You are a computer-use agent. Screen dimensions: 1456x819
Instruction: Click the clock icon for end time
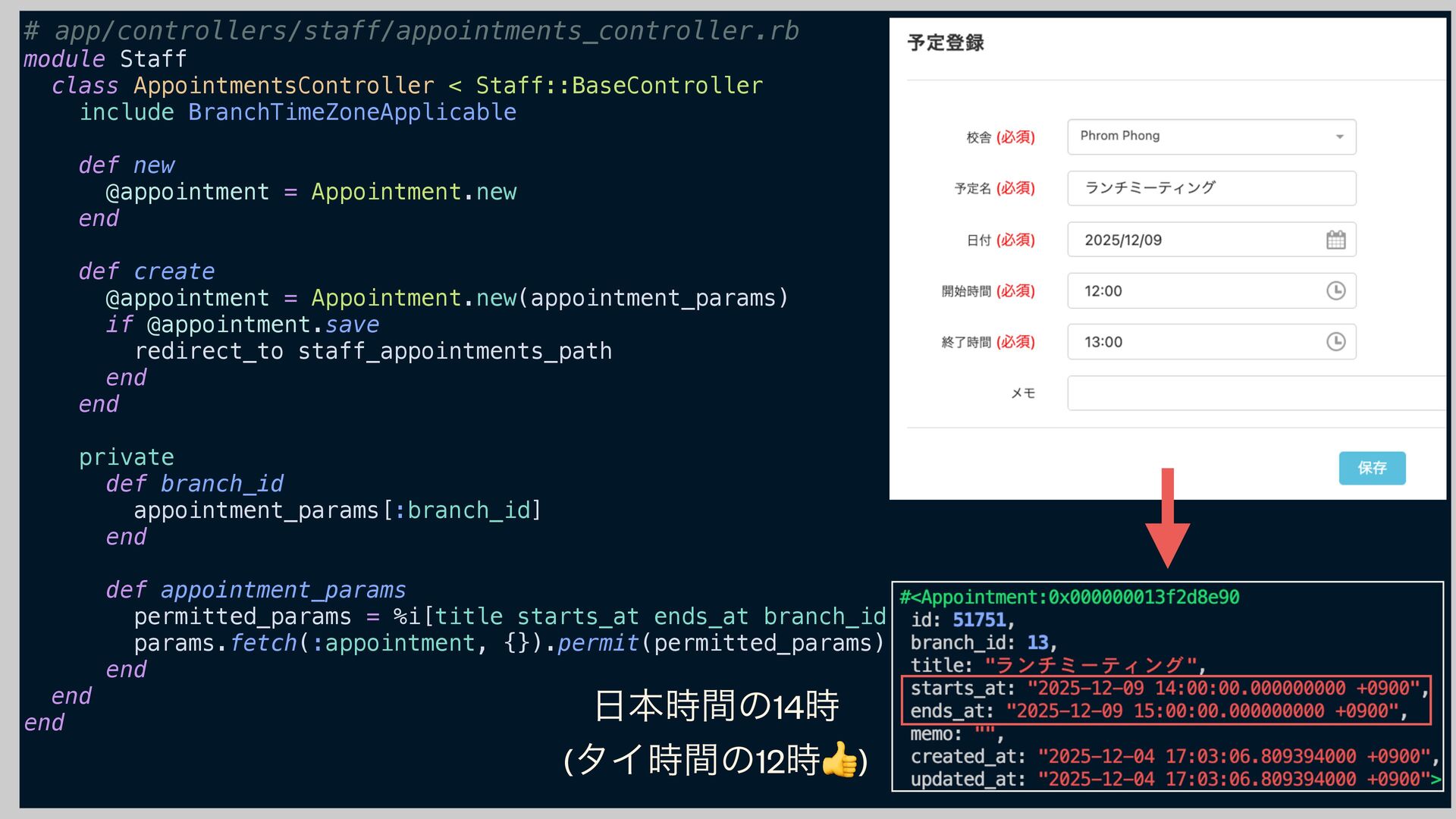pos(1335,342)
